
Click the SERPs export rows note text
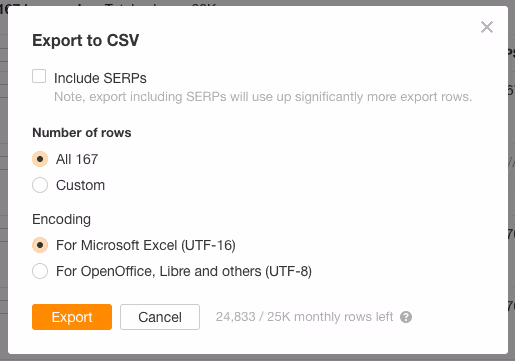(x=263, y=97)
